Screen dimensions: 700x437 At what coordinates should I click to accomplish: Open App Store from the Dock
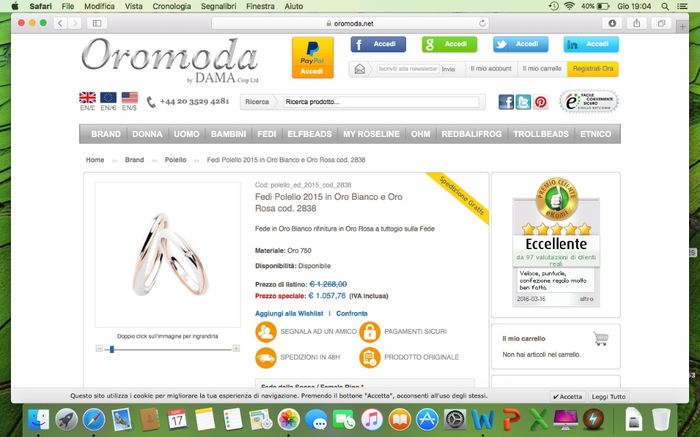point(427,420)
